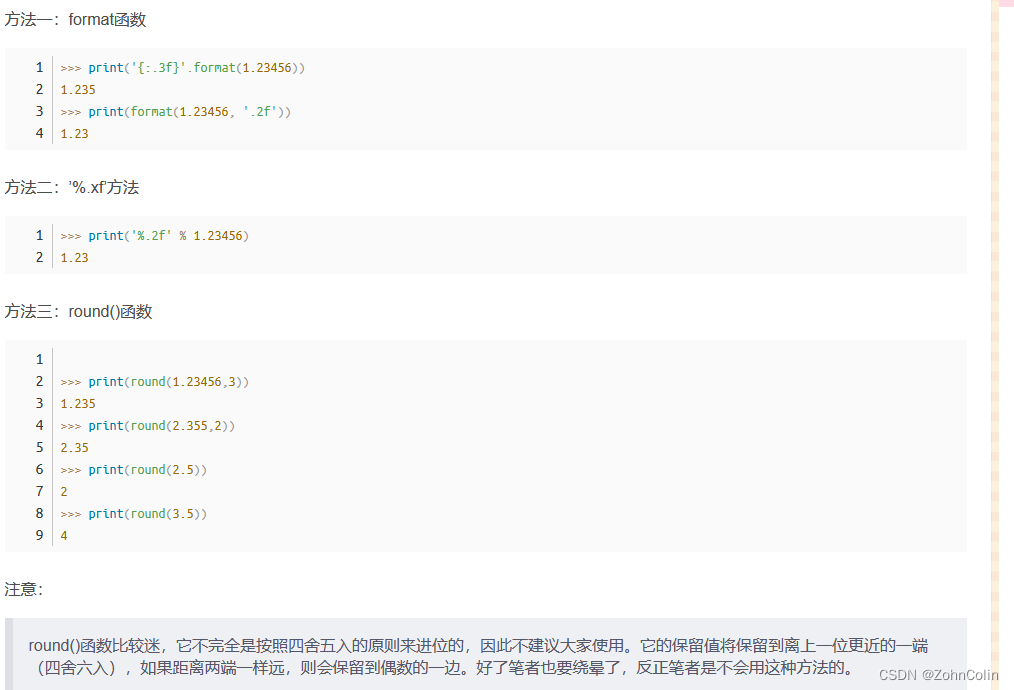
Task: Click the output 1.23 in the second block
Action: (x=73, y=257)
